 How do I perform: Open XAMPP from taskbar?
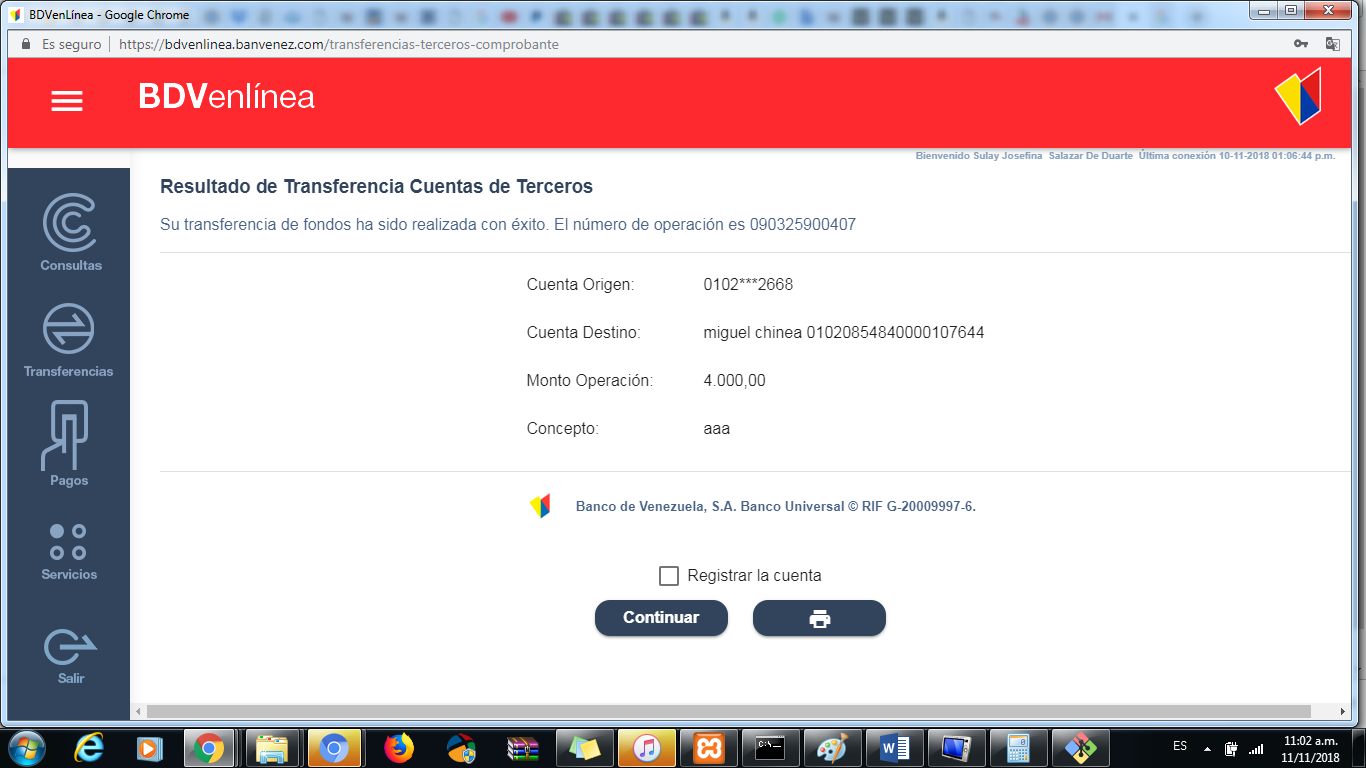(x=709, y=747)
